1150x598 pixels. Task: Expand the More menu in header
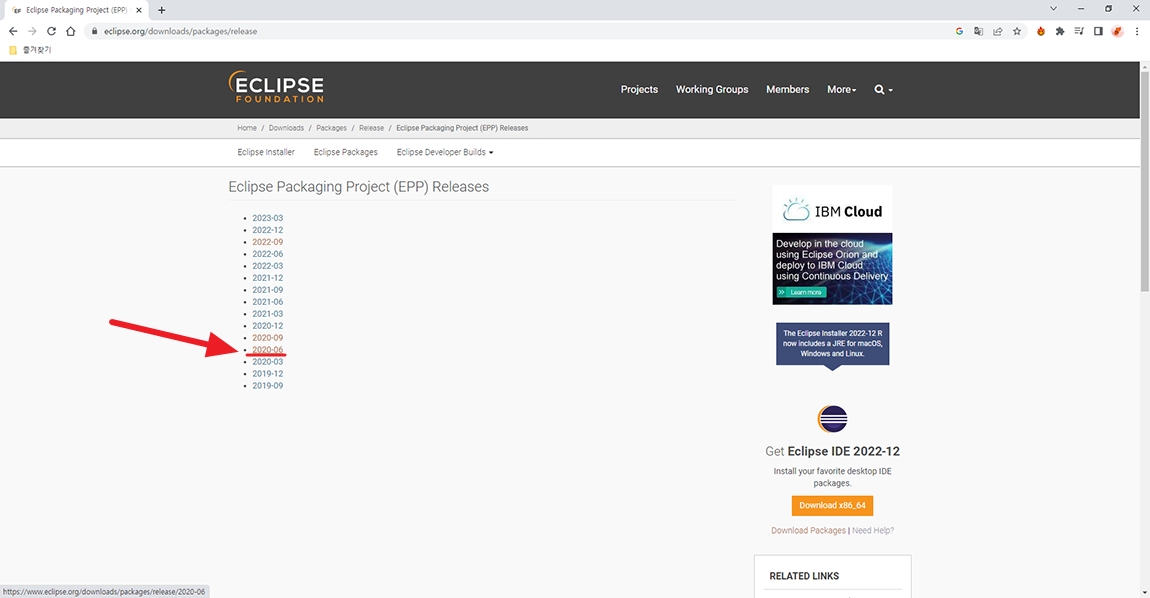click(841, 90)
